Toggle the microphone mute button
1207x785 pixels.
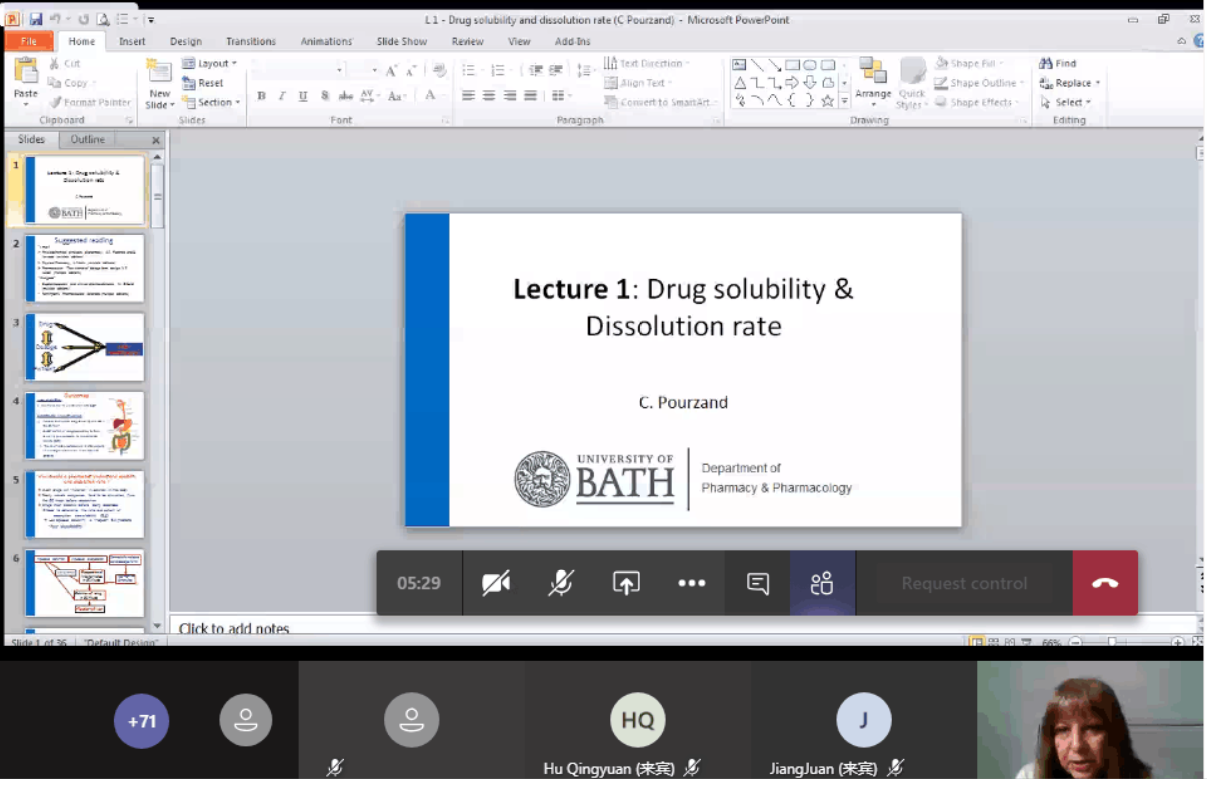[561, 583]
